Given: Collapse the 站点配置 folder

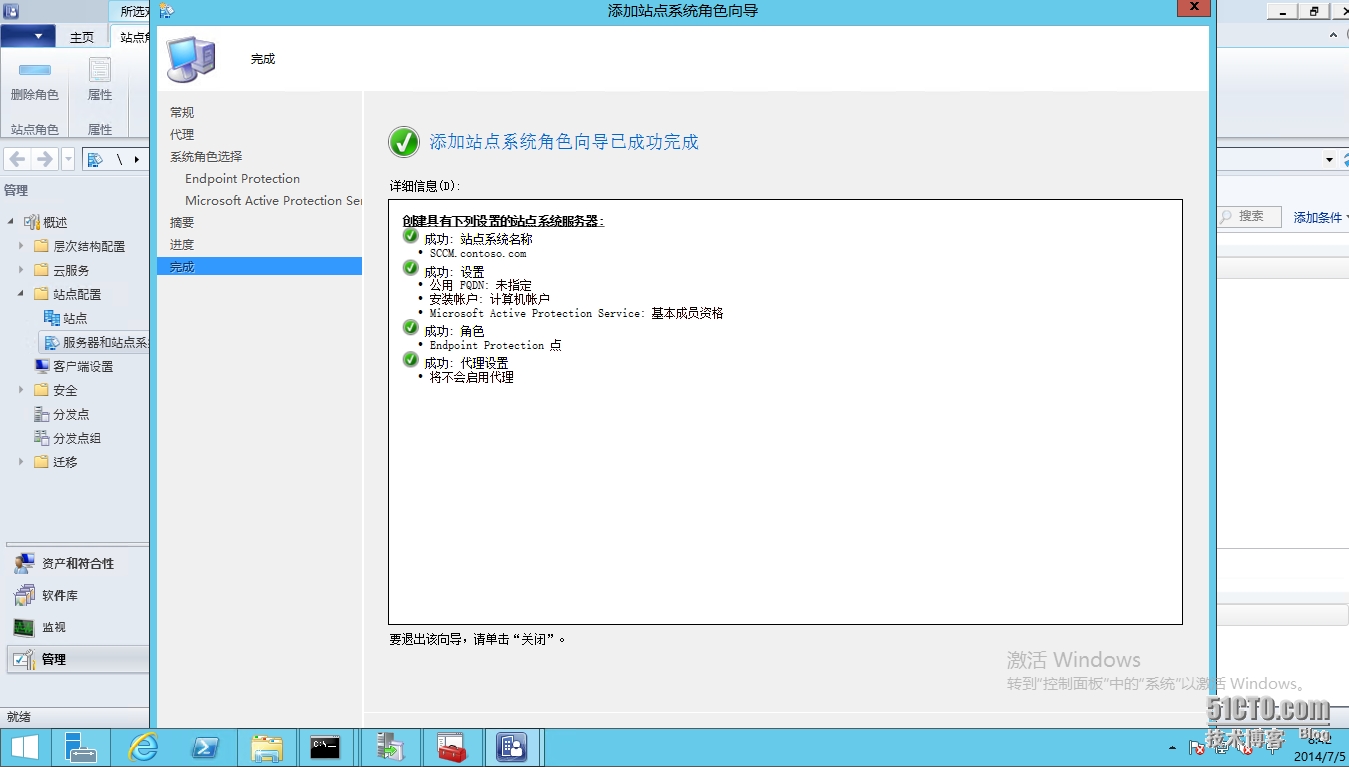Looking at the screenshot, I should pos(21,294).
